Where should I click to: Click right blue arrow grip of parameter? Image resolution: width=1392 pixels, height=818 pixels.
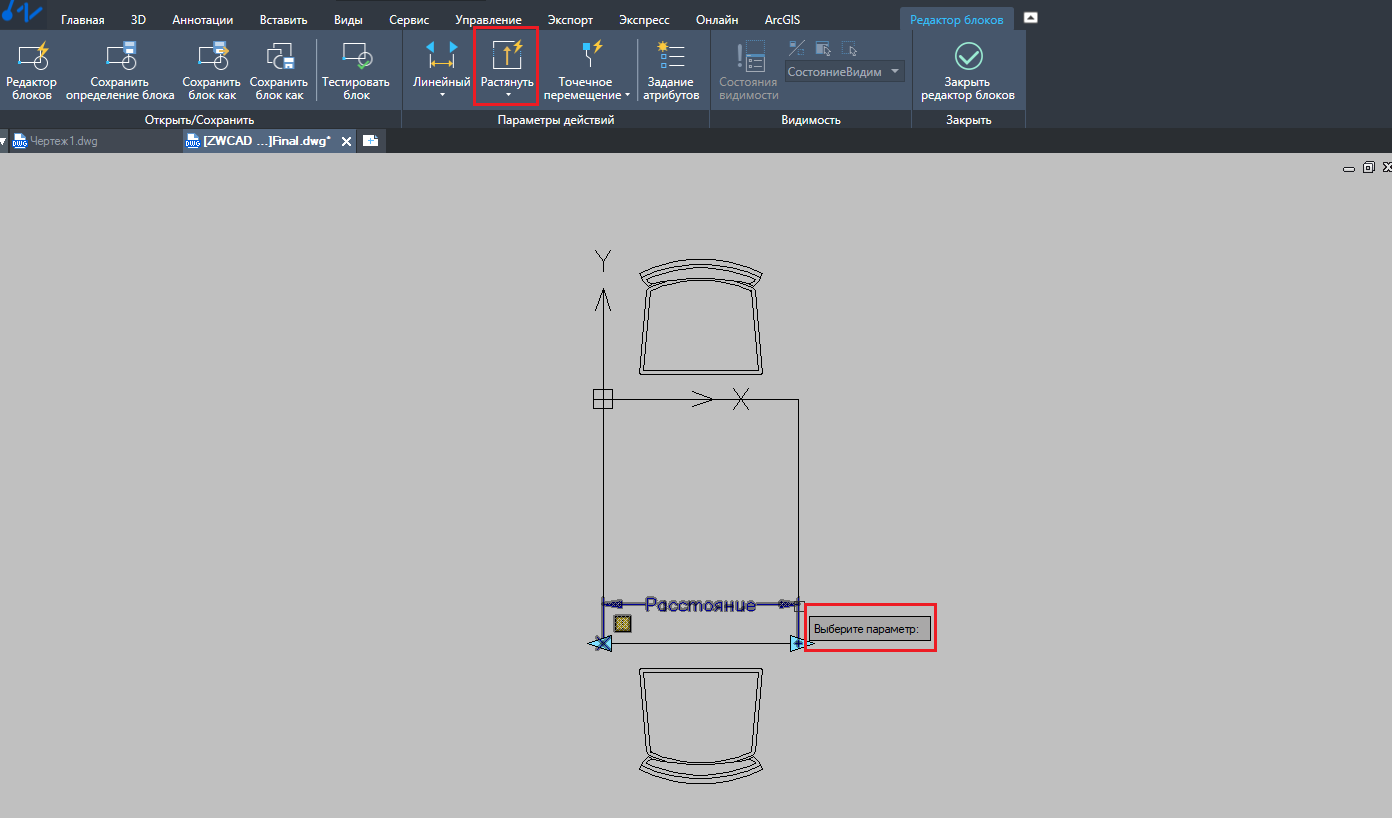coord(798,643)
